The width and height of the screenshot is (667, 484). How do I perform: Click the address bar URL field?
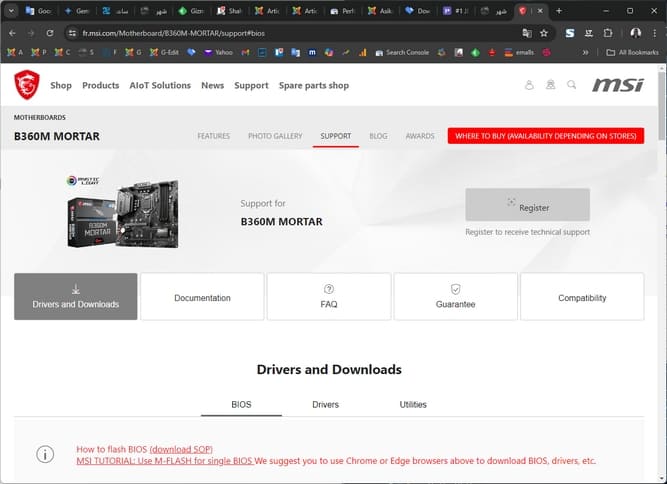point(298,33)
